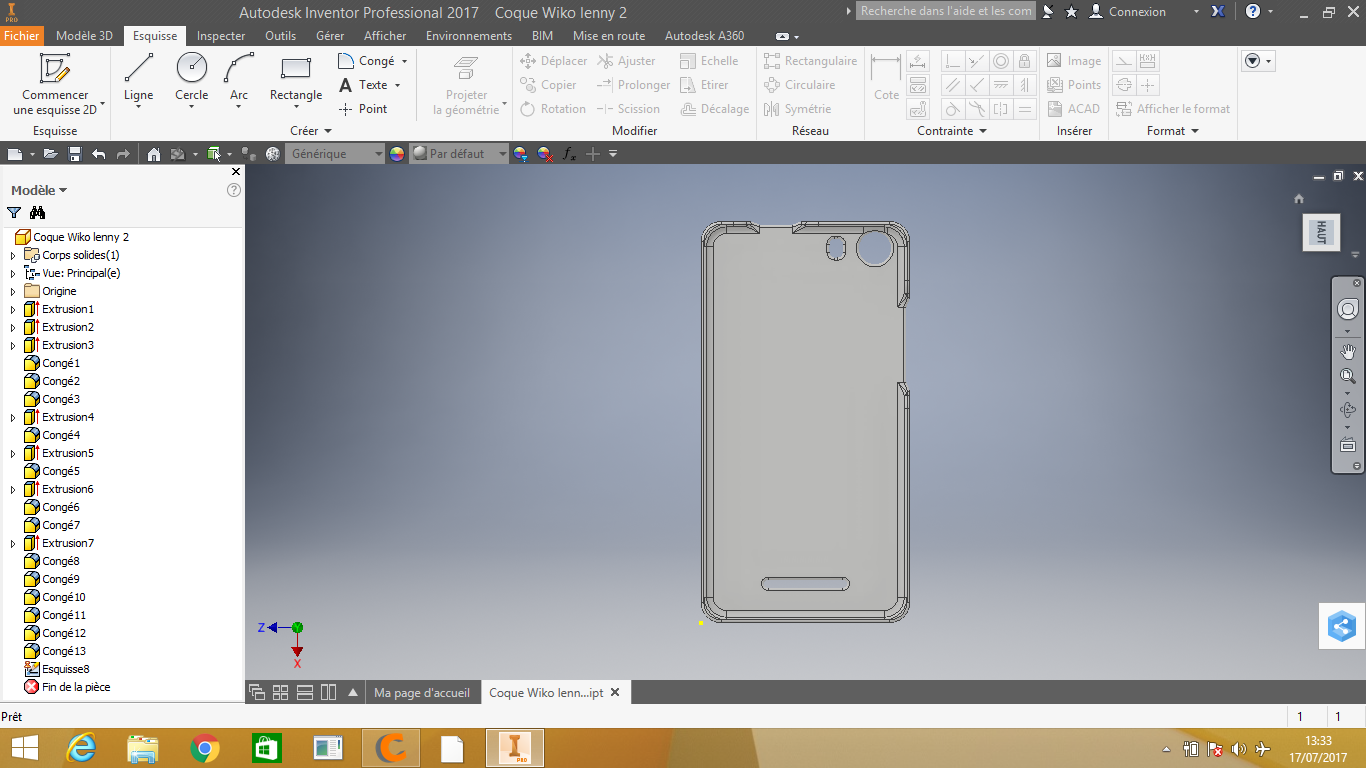Select Fin de la pièce marker in the tree
This screenshot has width=1366, height=768.
click(x=66, y=688)
